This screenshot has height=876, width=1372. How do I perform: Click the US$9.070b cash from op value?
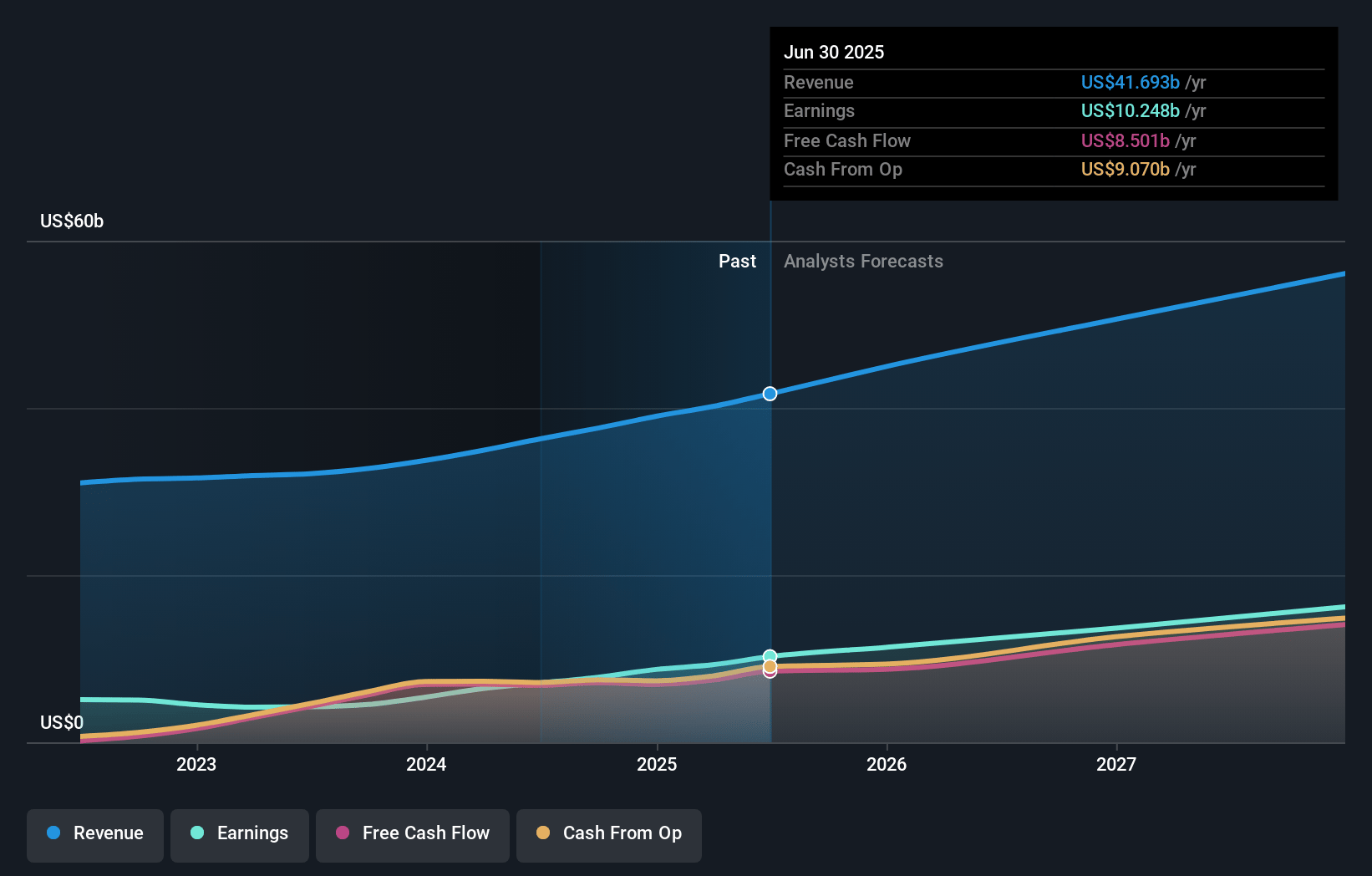coord(1126,170)
